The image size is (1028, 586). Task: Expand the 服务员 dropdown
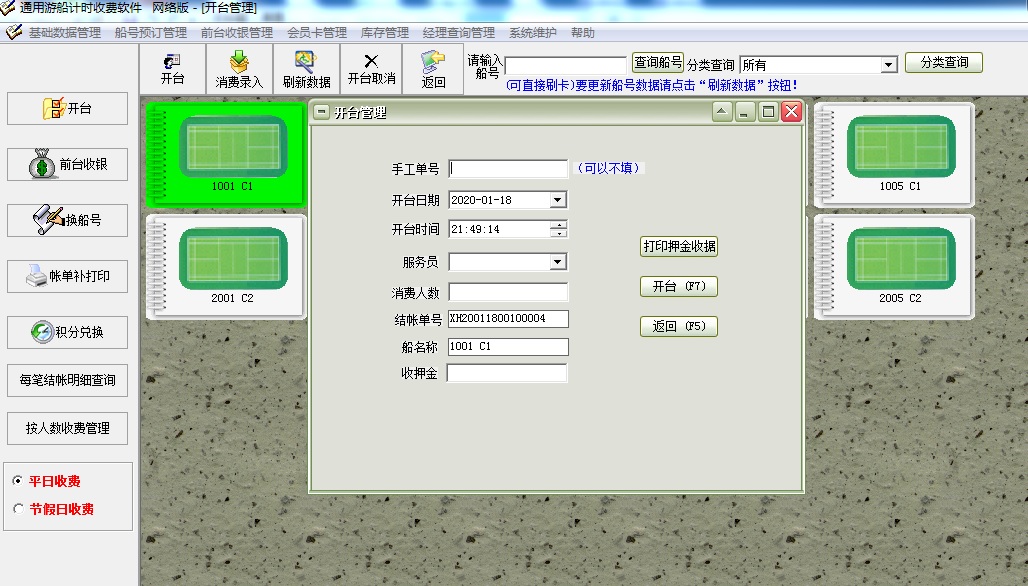(x=558, y=262)
